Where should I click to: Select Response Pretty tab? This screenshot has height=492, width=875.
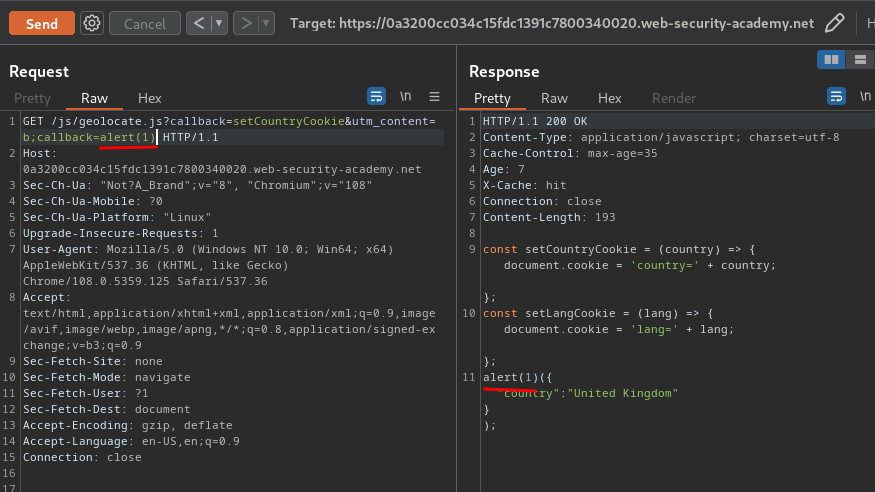pos(492,98)
